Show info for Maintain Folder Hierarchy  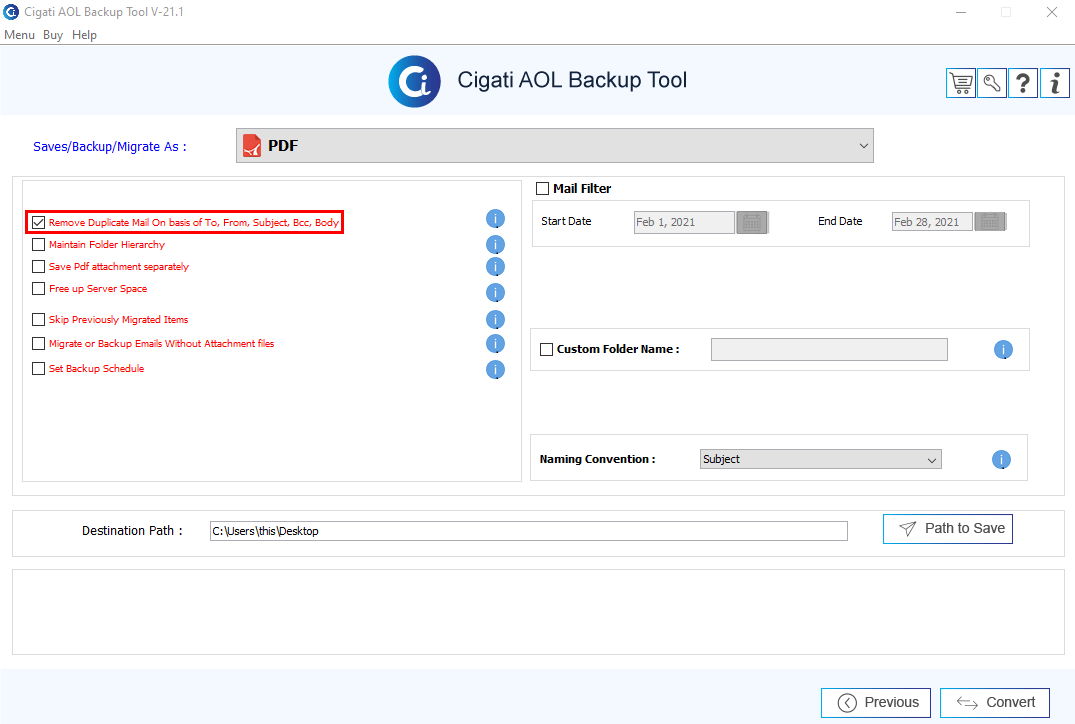tap(495, 245)
